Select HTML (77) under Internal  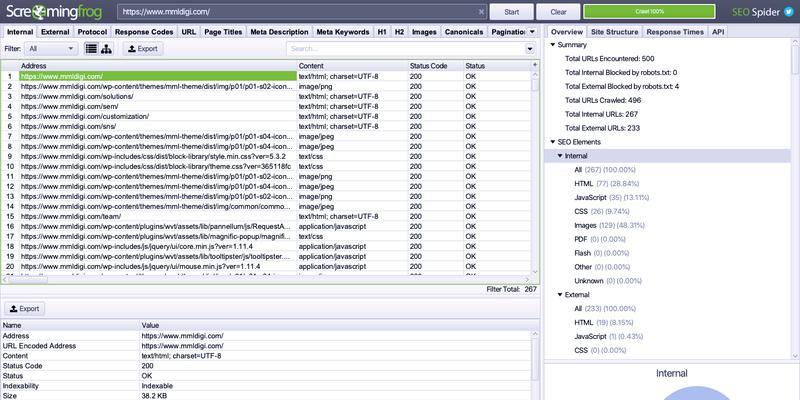pyautogui.click(x=607, y=184)
